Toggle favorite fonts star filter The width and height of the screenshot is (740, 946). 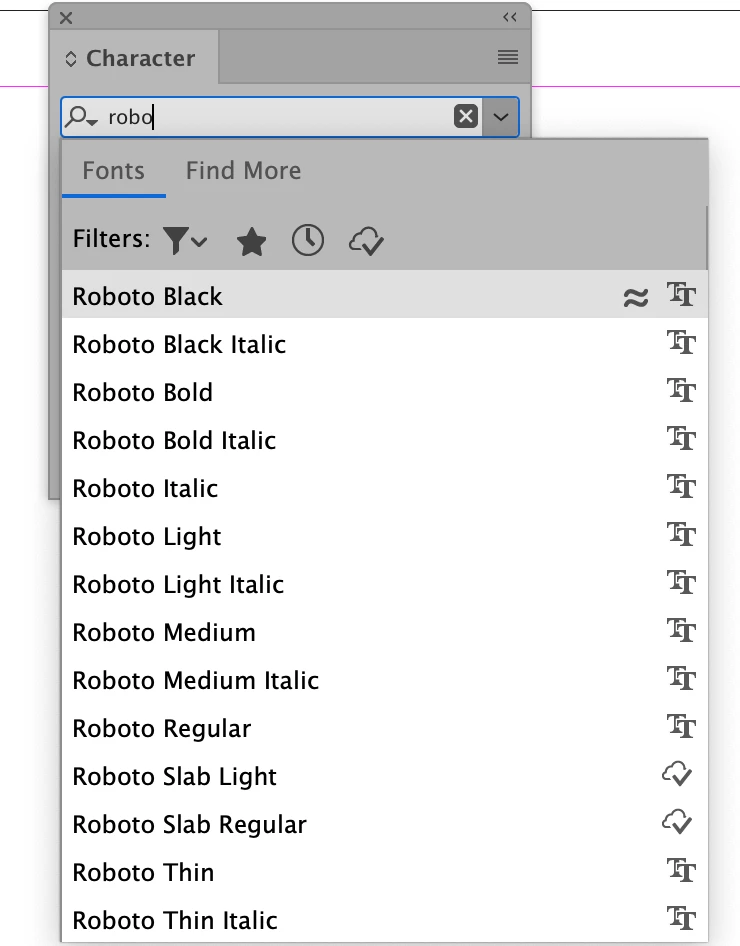click(251, 241)
